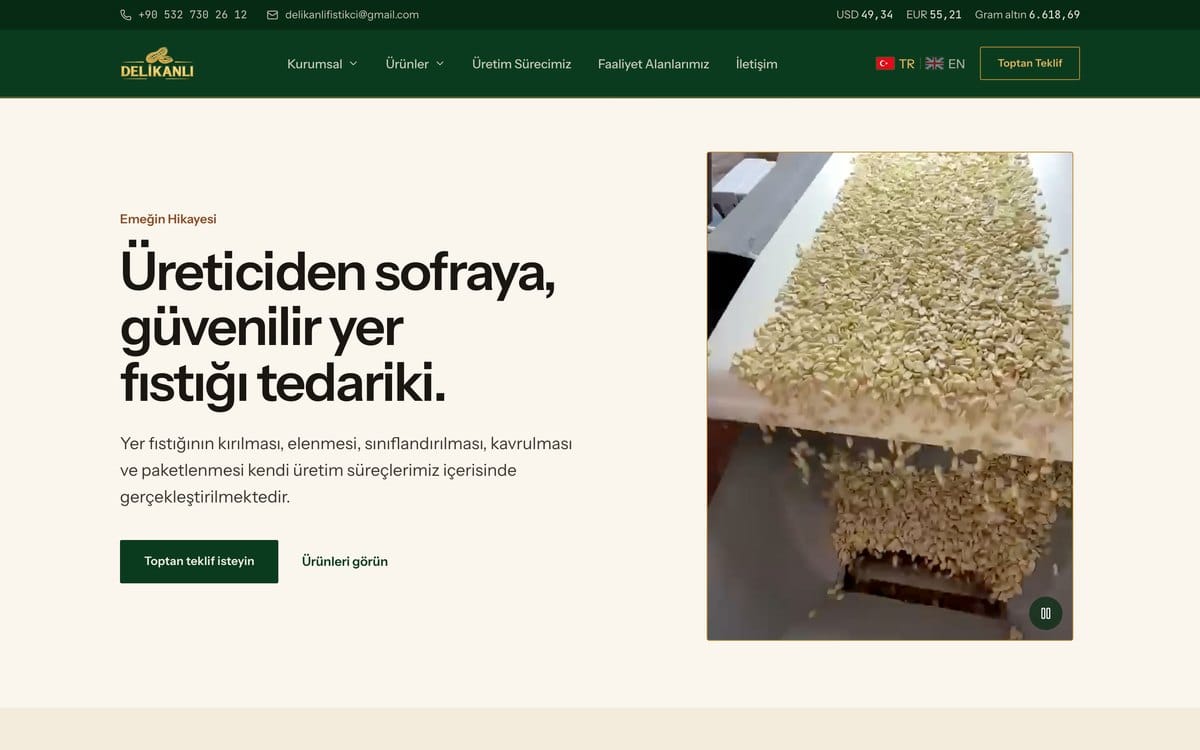Click the phone icon in top bar
1200x750 pixels.
(126, 15)
